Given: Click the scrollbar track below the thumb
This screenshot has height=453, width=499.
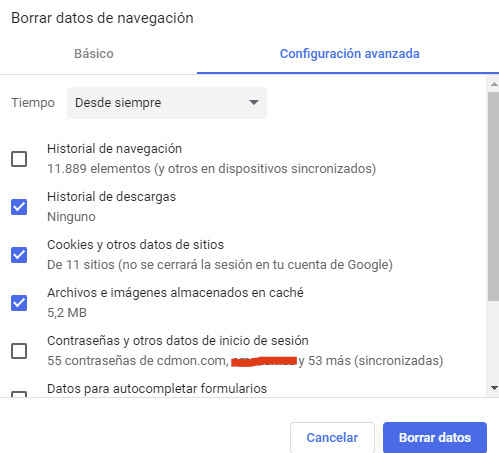Looking at the screenshot, I should [x=494, y=342].
